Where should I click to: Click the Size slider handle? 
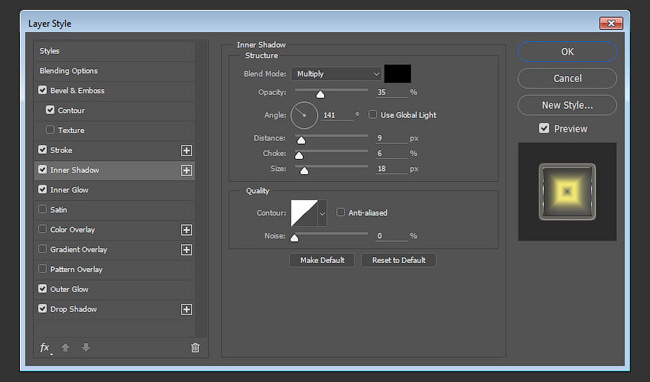(x=304, y=171)
